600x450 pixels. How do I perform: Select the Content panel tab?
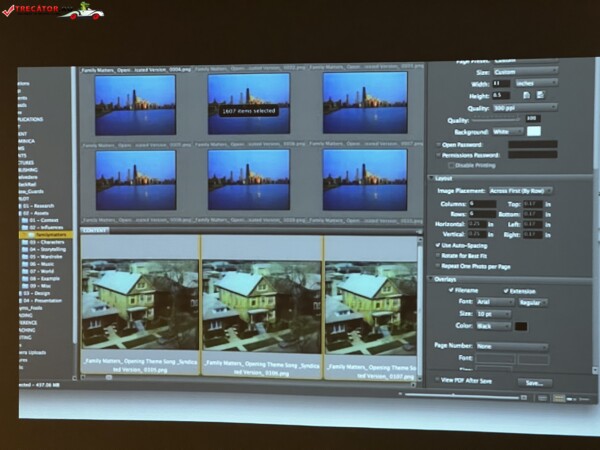pyautogui.click(x=95, y=229)
